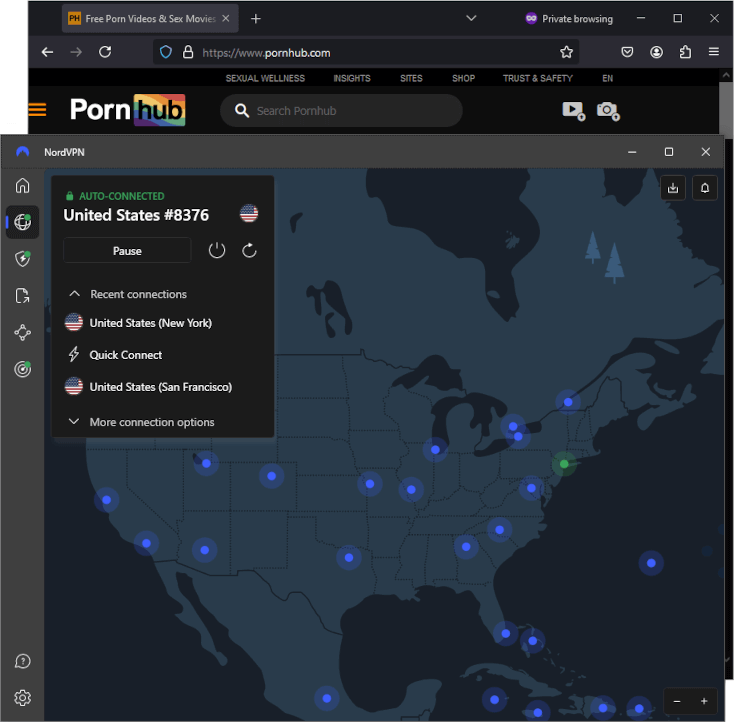
Task: Open Threat Protection shield icon
Action: click(x=22, y=258)
